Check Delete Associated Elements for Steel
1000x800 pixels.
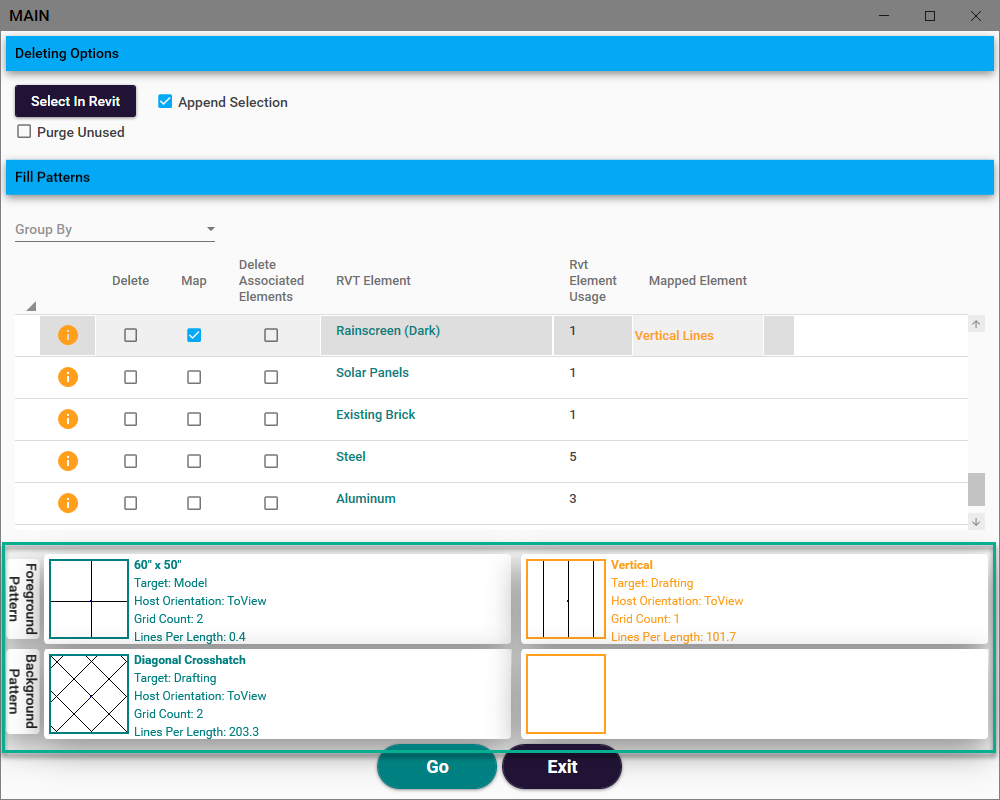(271, 461)
